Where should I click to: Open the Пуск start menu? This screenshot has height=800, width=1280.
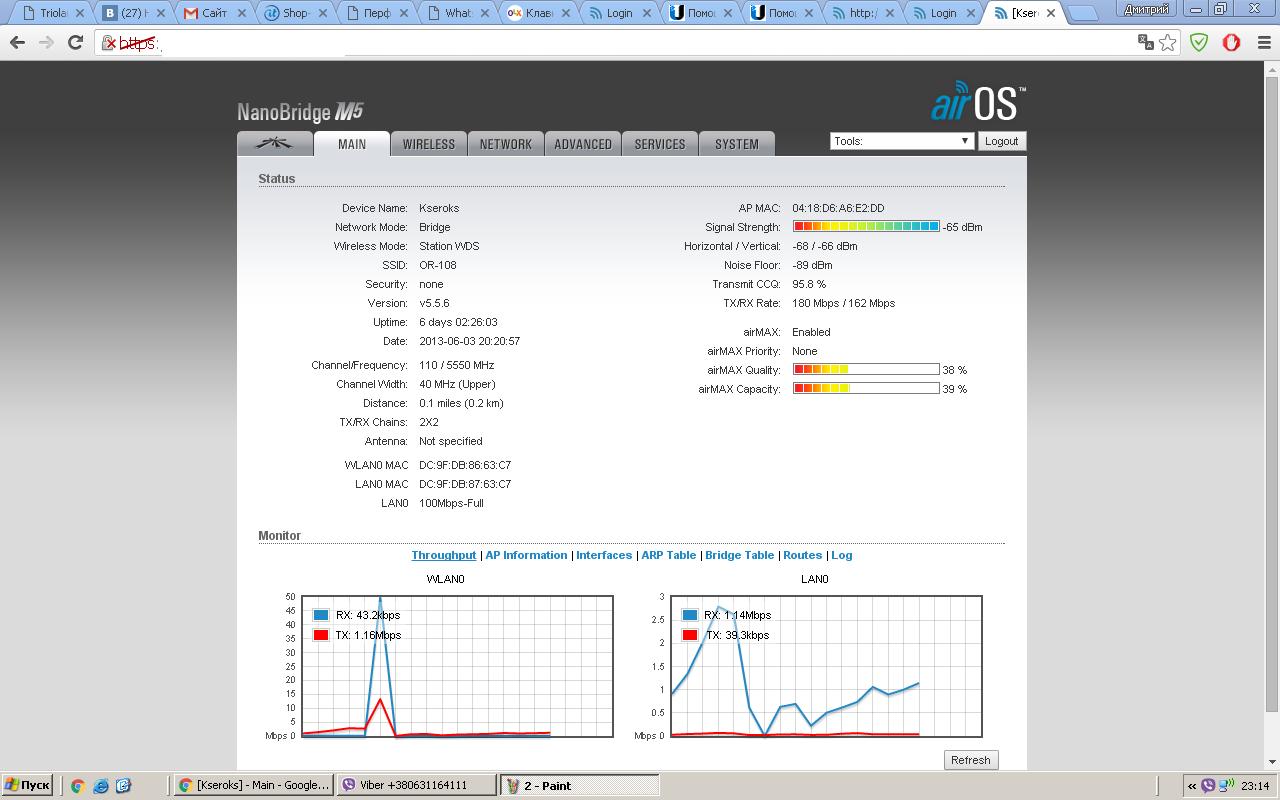27,786
